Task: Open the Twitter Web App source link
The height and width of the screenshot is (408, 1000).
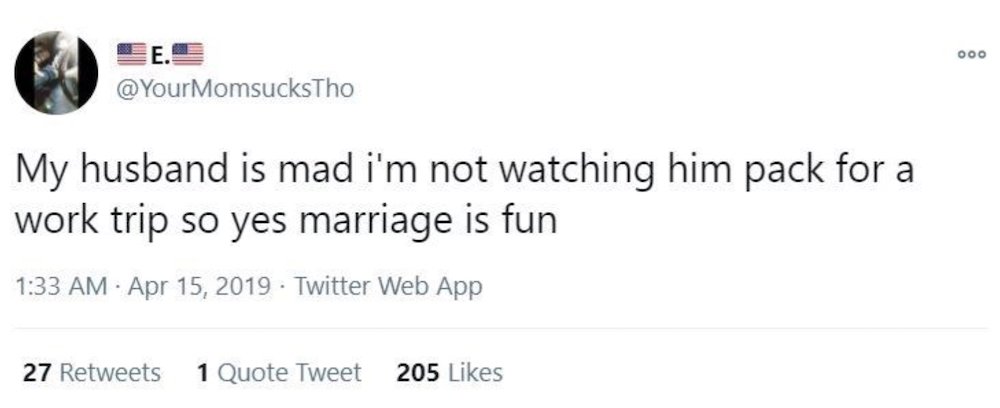Action: click(x=389, y=287)
